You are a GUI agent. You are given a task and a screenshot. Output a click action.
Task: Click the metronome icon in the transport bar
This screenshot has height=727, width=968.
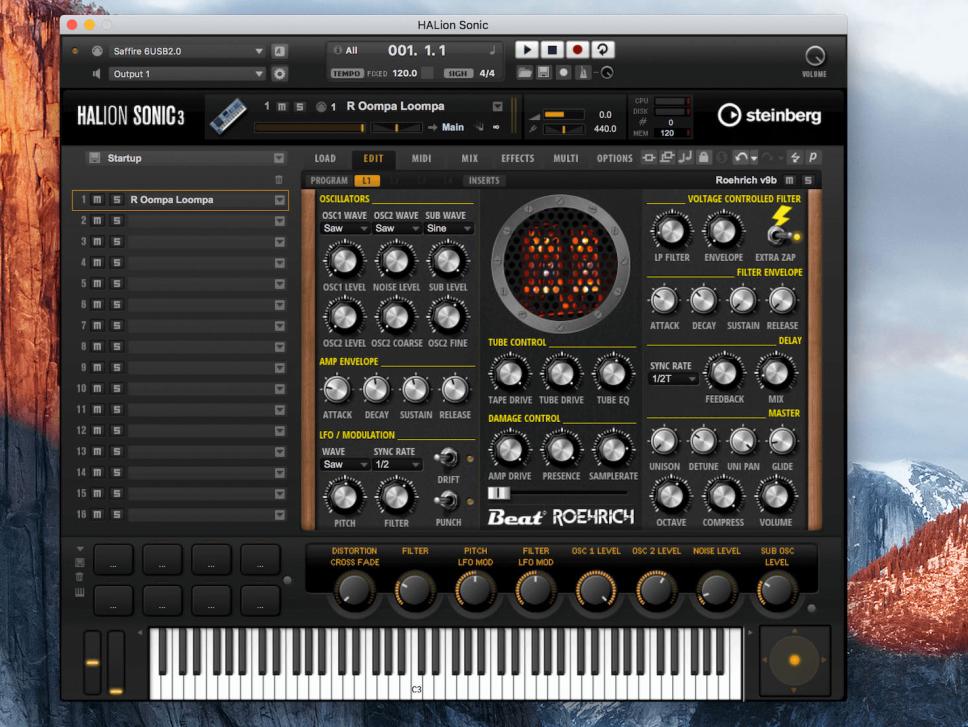[584, 74]
